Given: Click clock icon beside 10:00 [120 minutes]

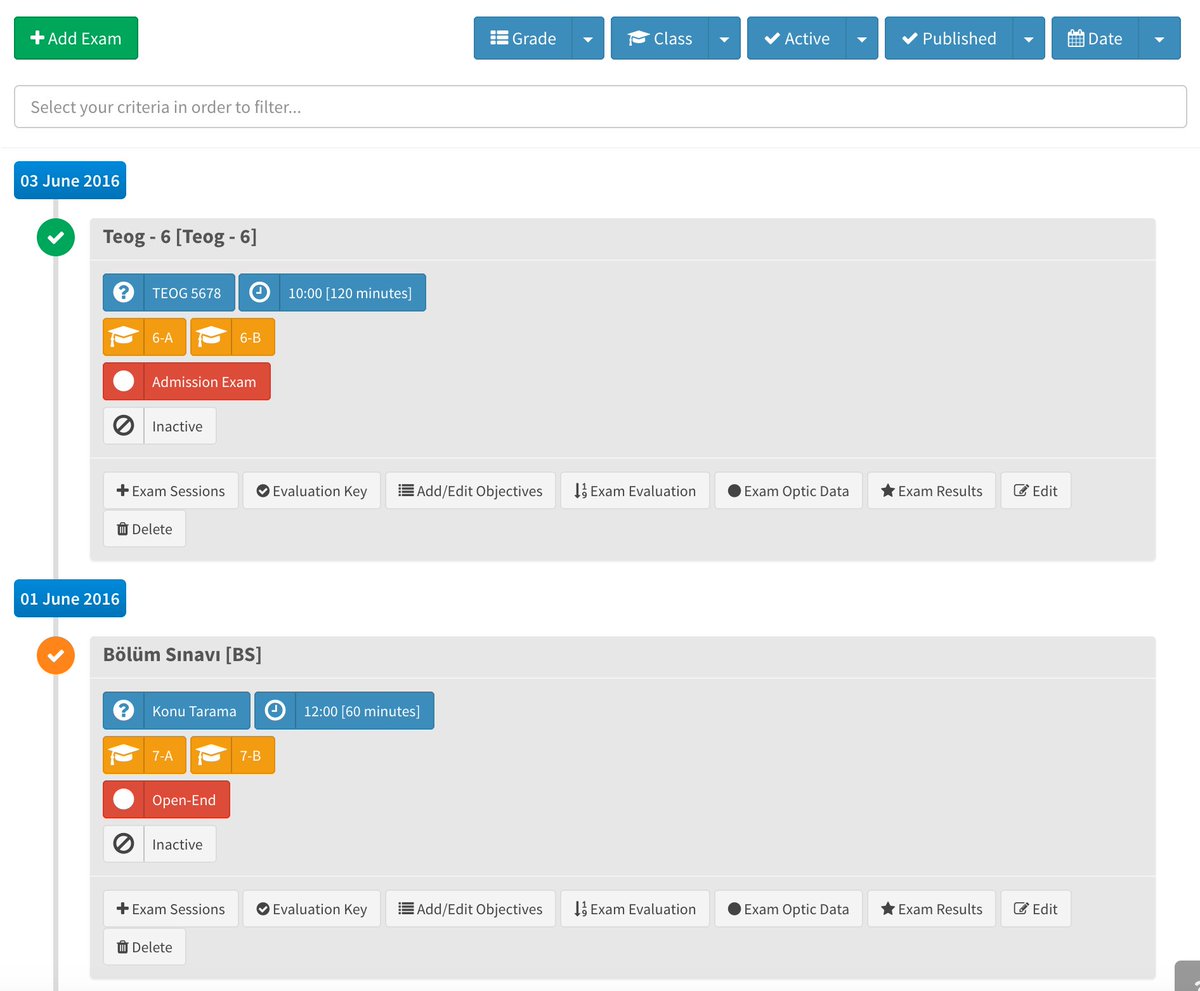Looking at the screenshot, I should pyautogui.click(x=259, y=293).
